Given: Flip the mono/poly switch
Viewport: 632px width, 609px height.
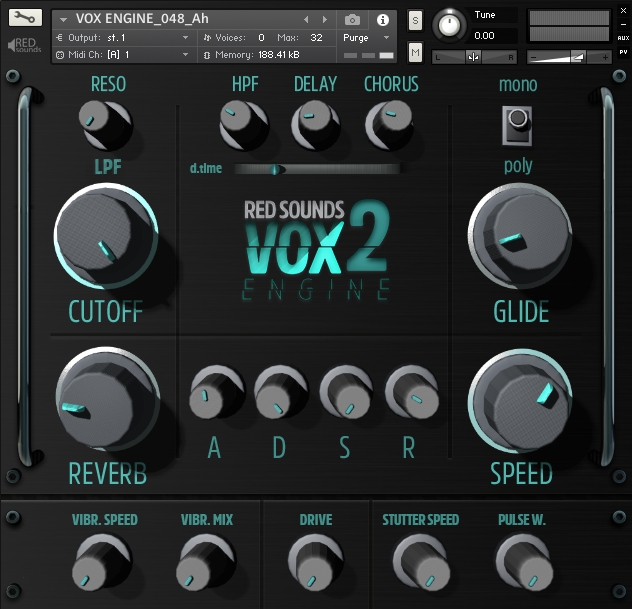Looking at the screenshot, I should 517,122.
